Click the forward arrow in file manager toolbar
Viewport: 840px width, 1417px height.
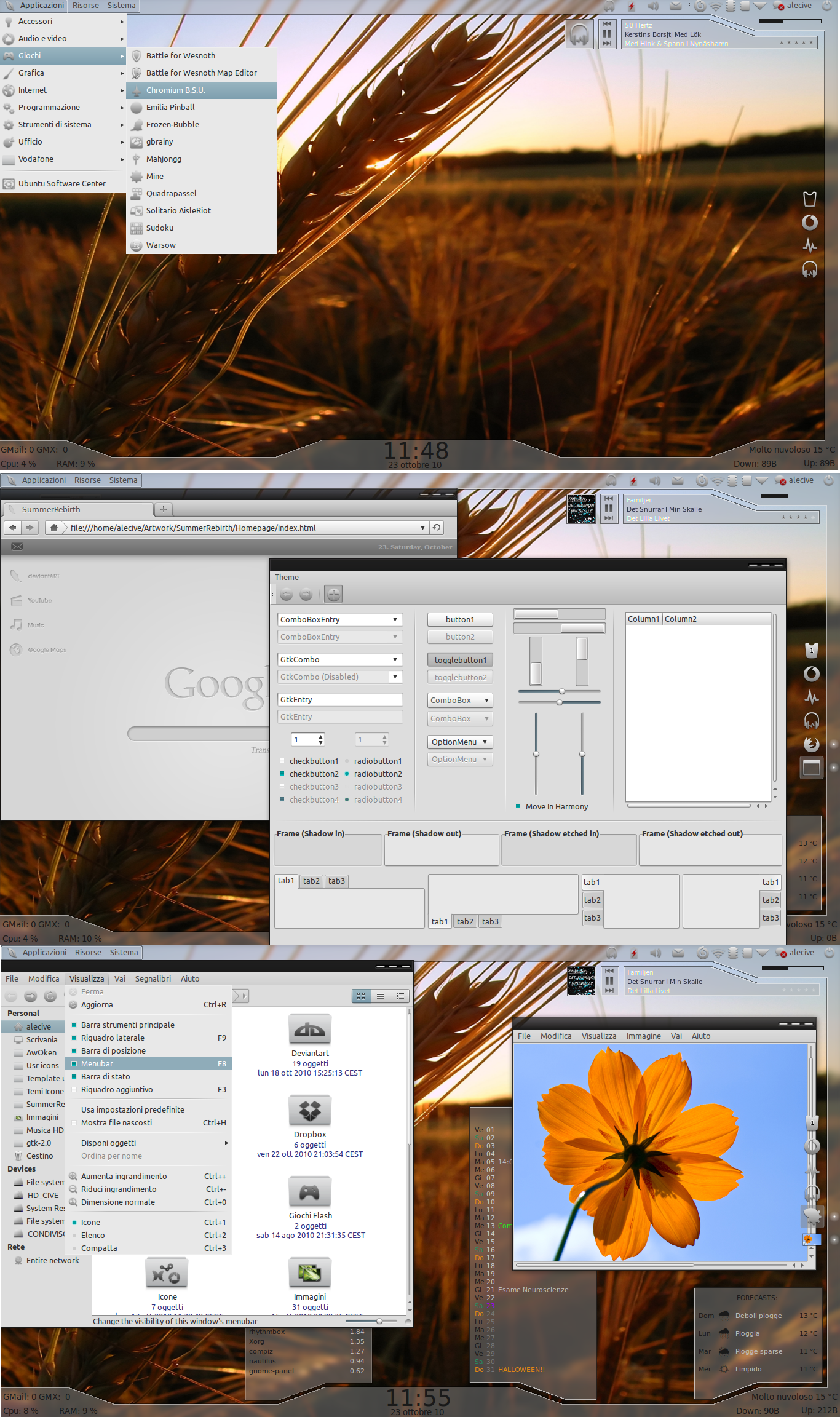pos(31,996)
